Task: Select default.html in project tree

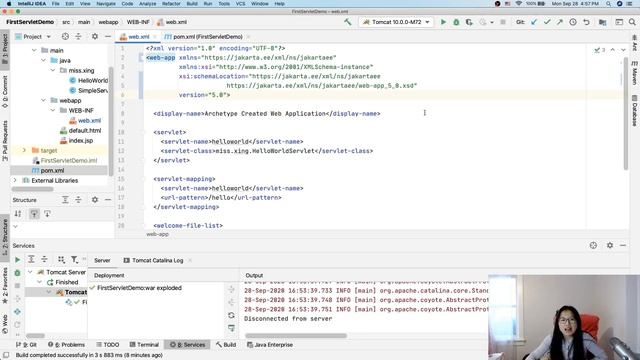Action: click(x=84, y=131)
